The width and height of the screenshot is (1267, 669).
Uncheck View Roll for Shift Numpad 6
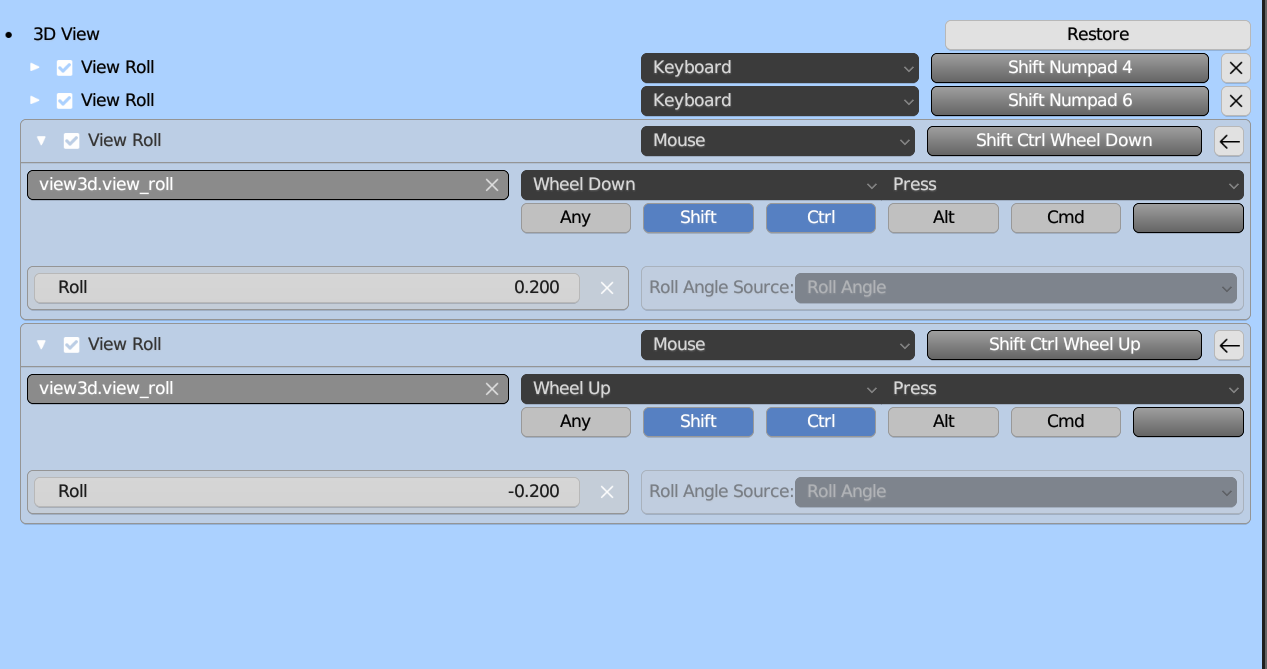(65, 101)
